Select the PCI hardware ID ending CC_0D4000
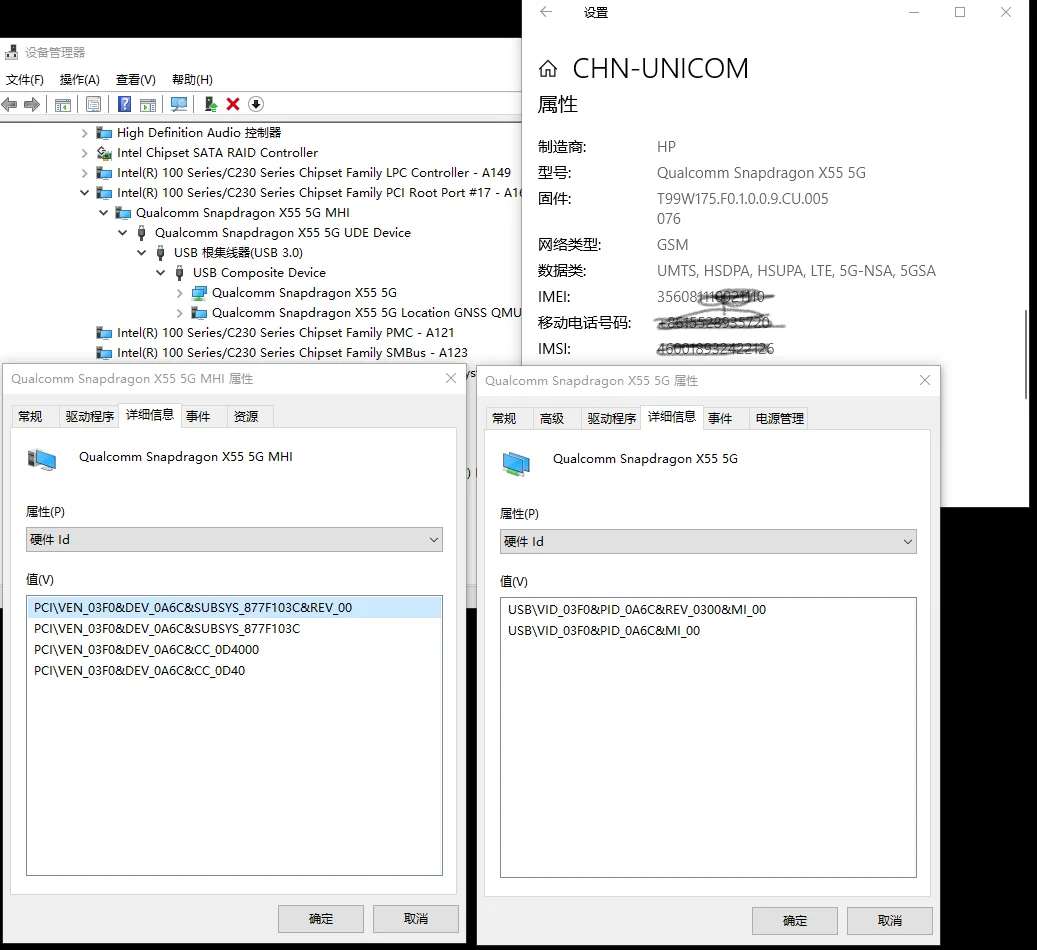This screenshot has width=1037, height=950. tap(234, 650)
